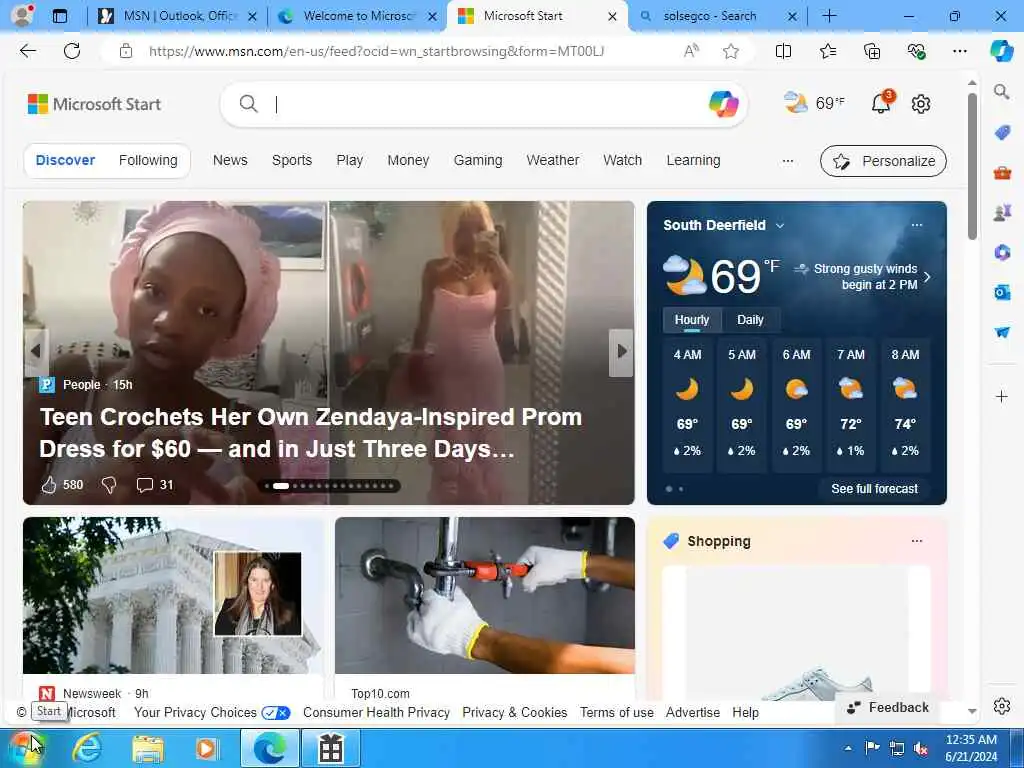1024x768 pixels.
Task: Toggle Your Privacy Choices switch icon
Action: (x=276, y=712)
